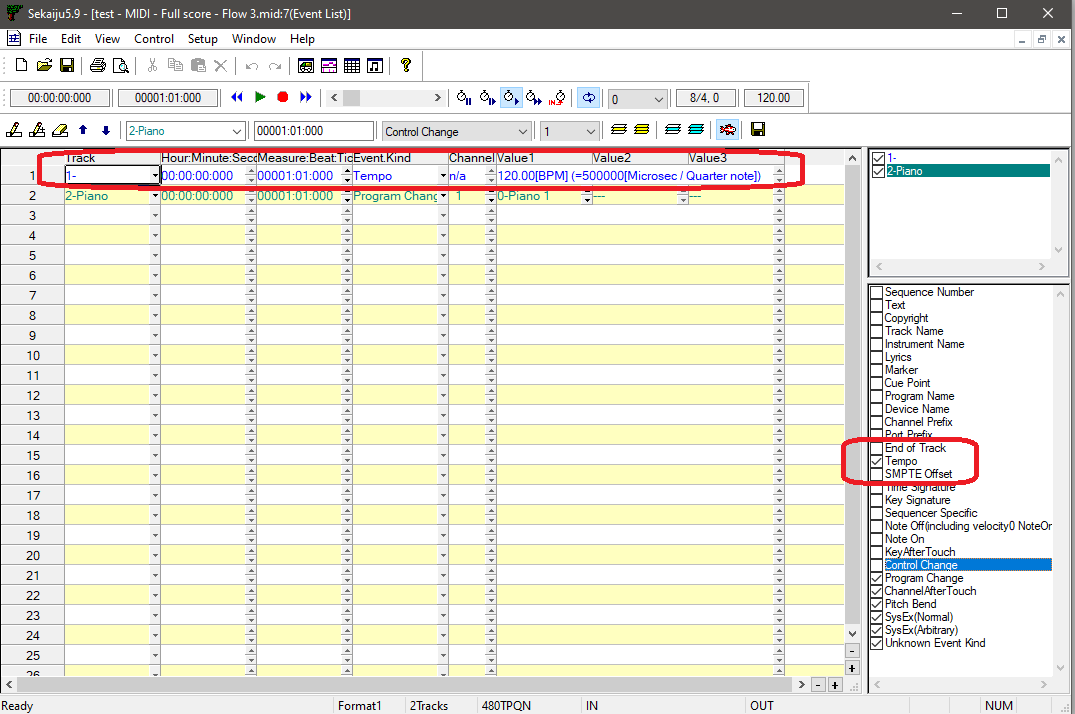The height and width of the screenshot is (714, 1075).
Task: Click the Copy icon in the toolbar
Action: tap(176, 65)
